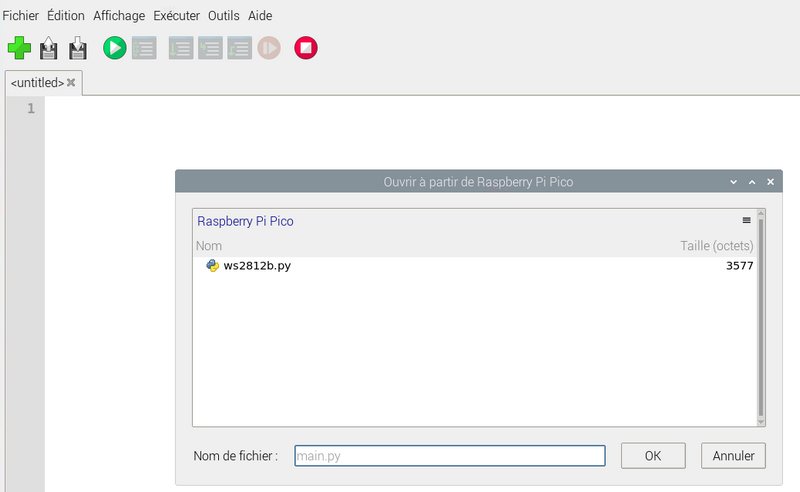Close the Ouvrir à partir de Raspberry Pi Pico dialog

coord(770,182)
